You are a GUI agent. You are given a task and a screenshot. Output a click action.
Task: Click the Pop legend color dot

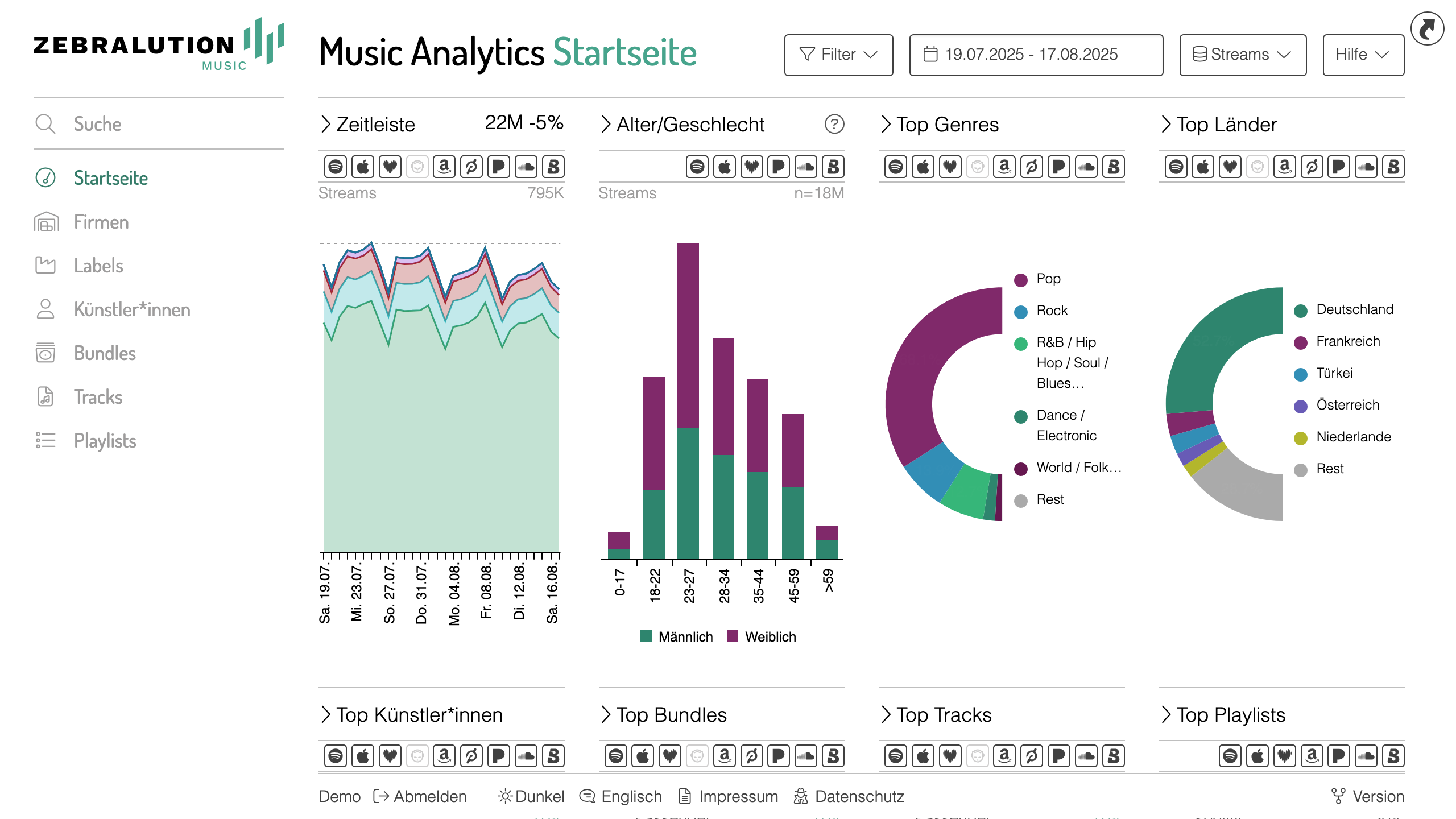click(1021, 279)
